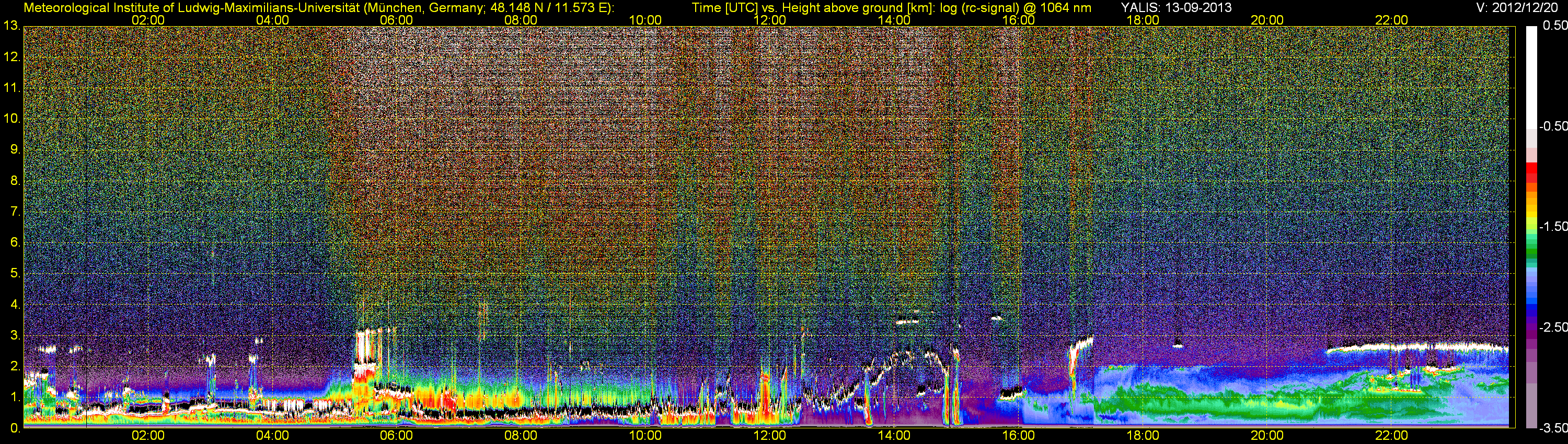The height and width of the screenshot is (444, 1568).
Task: Click the 12:00 label on the bottom time axis
Action: [769, 436]
